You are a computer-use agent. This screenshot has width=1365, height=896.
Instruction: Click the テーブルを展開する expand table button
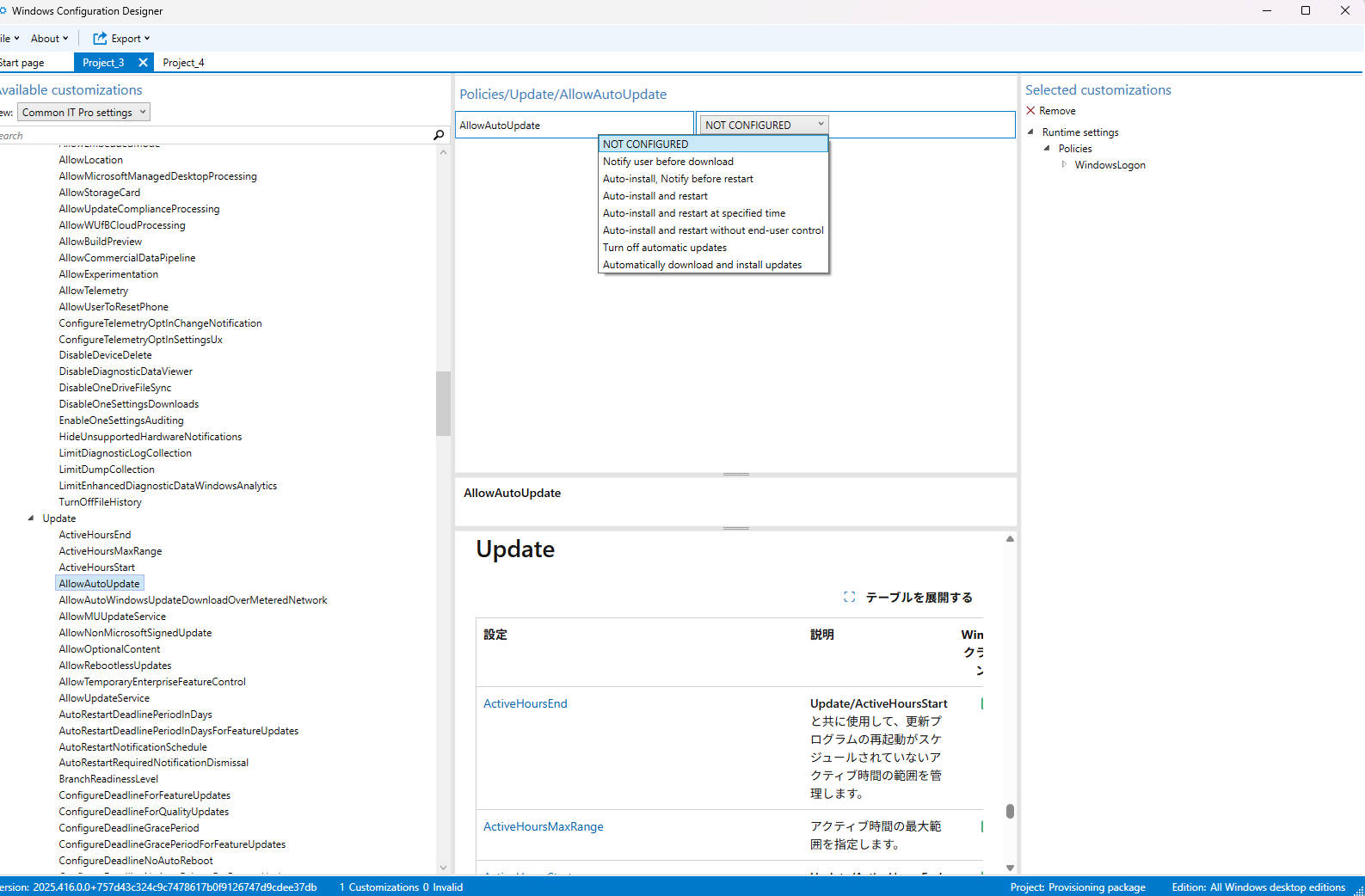(907, 597)
